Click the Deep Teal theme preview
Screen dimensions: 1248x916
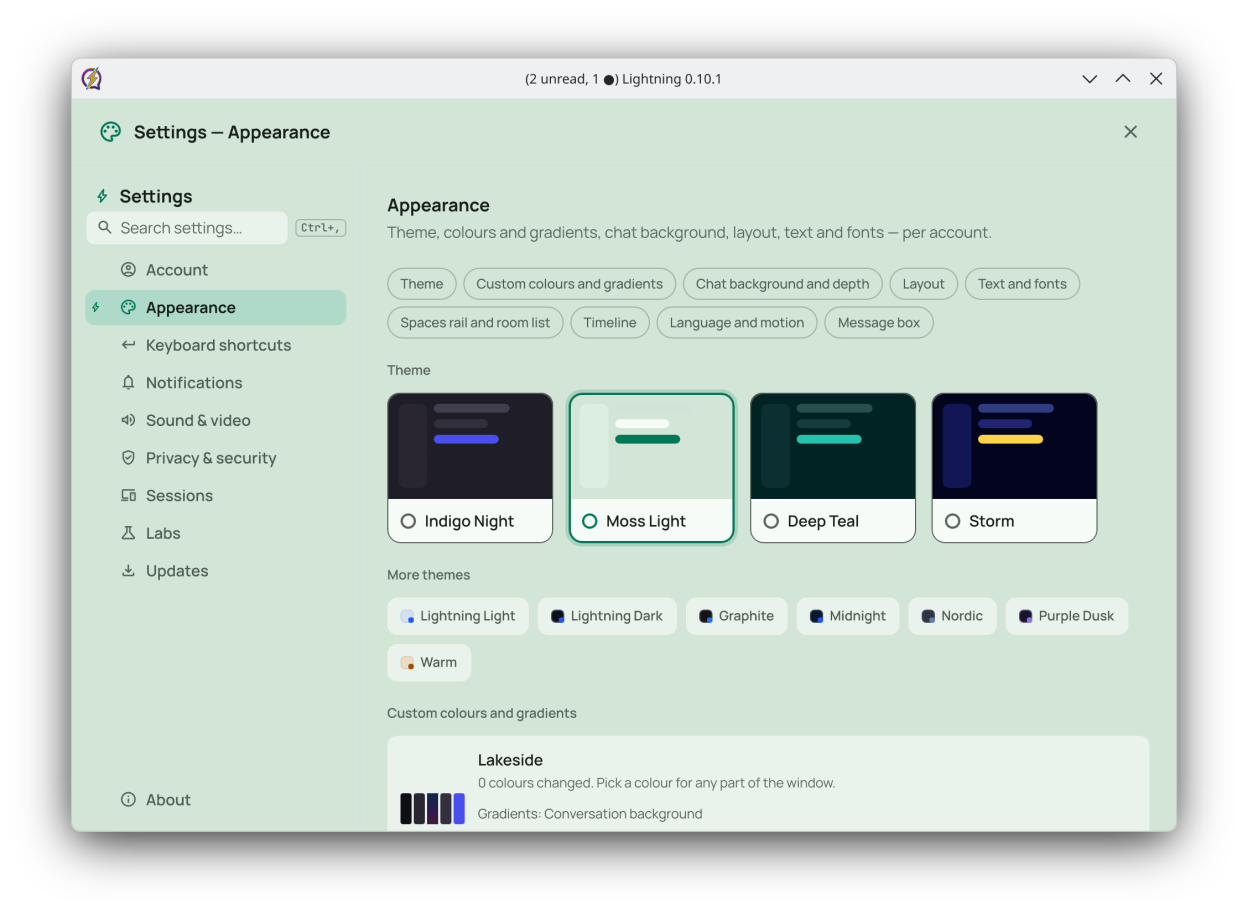(x=833, y=446)
